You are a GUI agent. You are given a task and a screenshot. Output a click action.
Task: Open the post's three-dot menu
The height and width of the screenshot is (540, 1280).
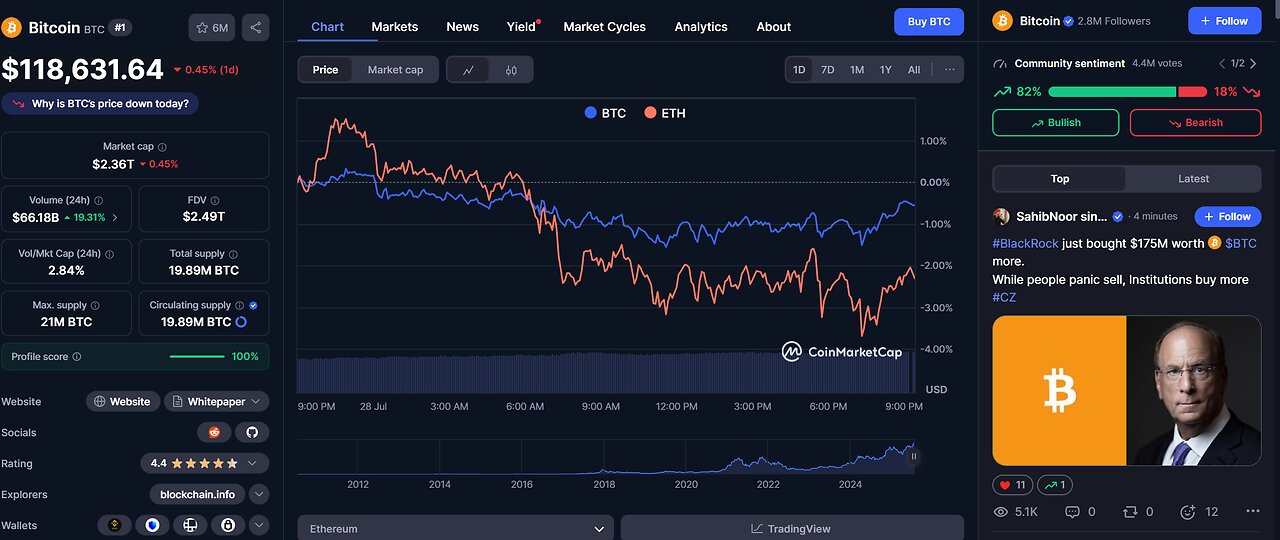pos(1253,511)
